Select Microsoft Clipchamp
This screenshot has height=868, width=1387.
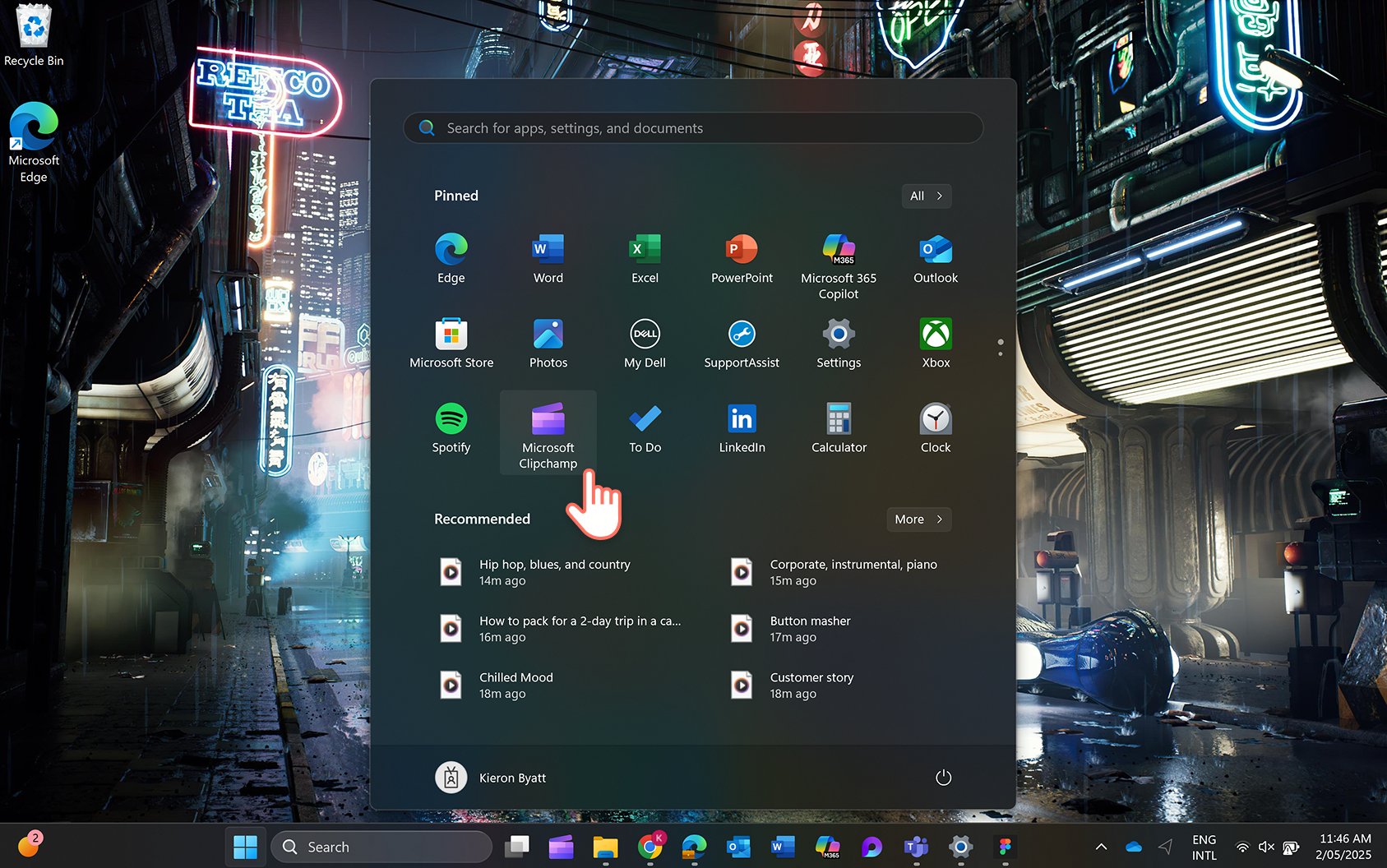click(548, 427)
